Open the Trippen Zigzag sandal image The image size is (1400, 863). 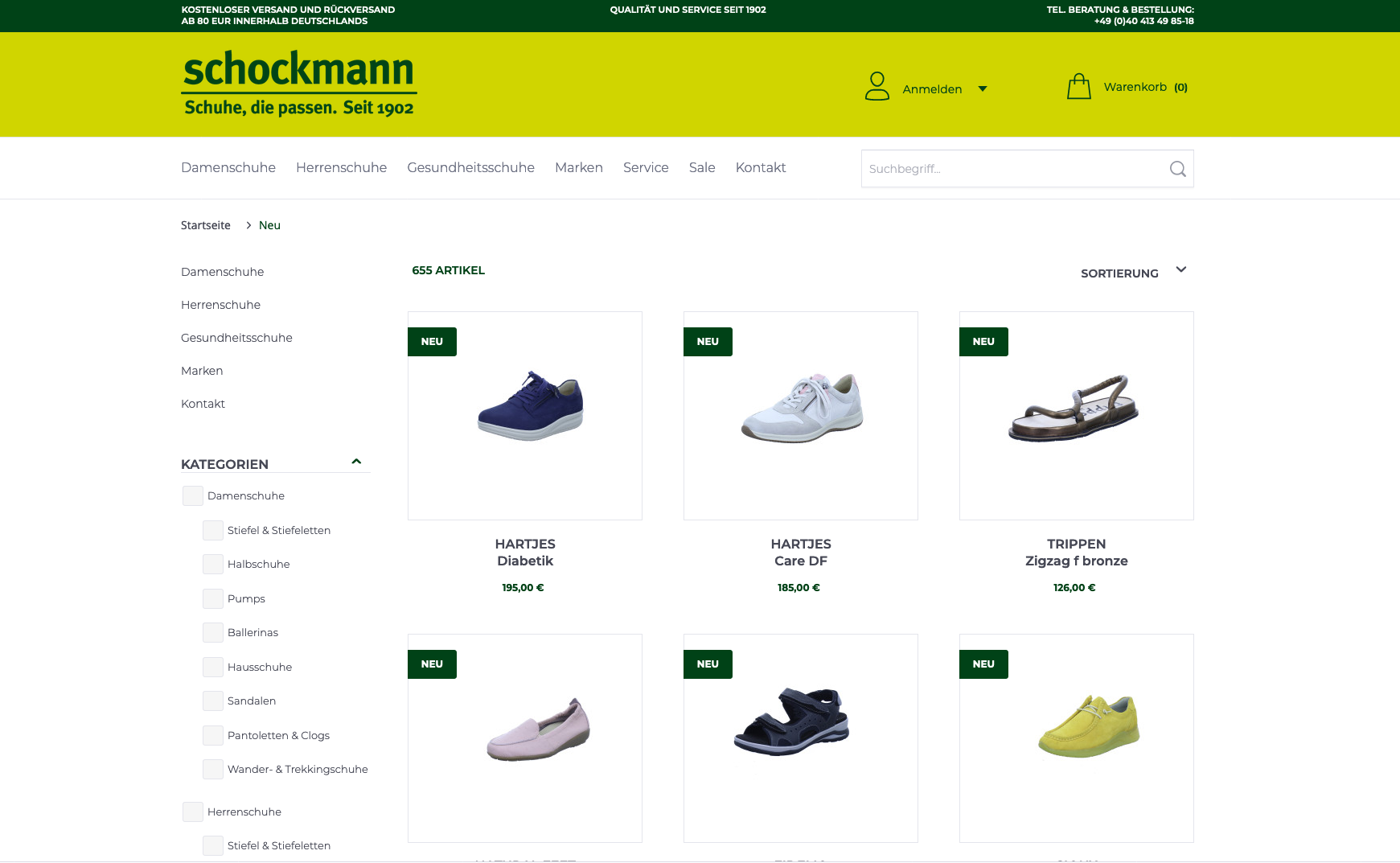click(1077, 416)
